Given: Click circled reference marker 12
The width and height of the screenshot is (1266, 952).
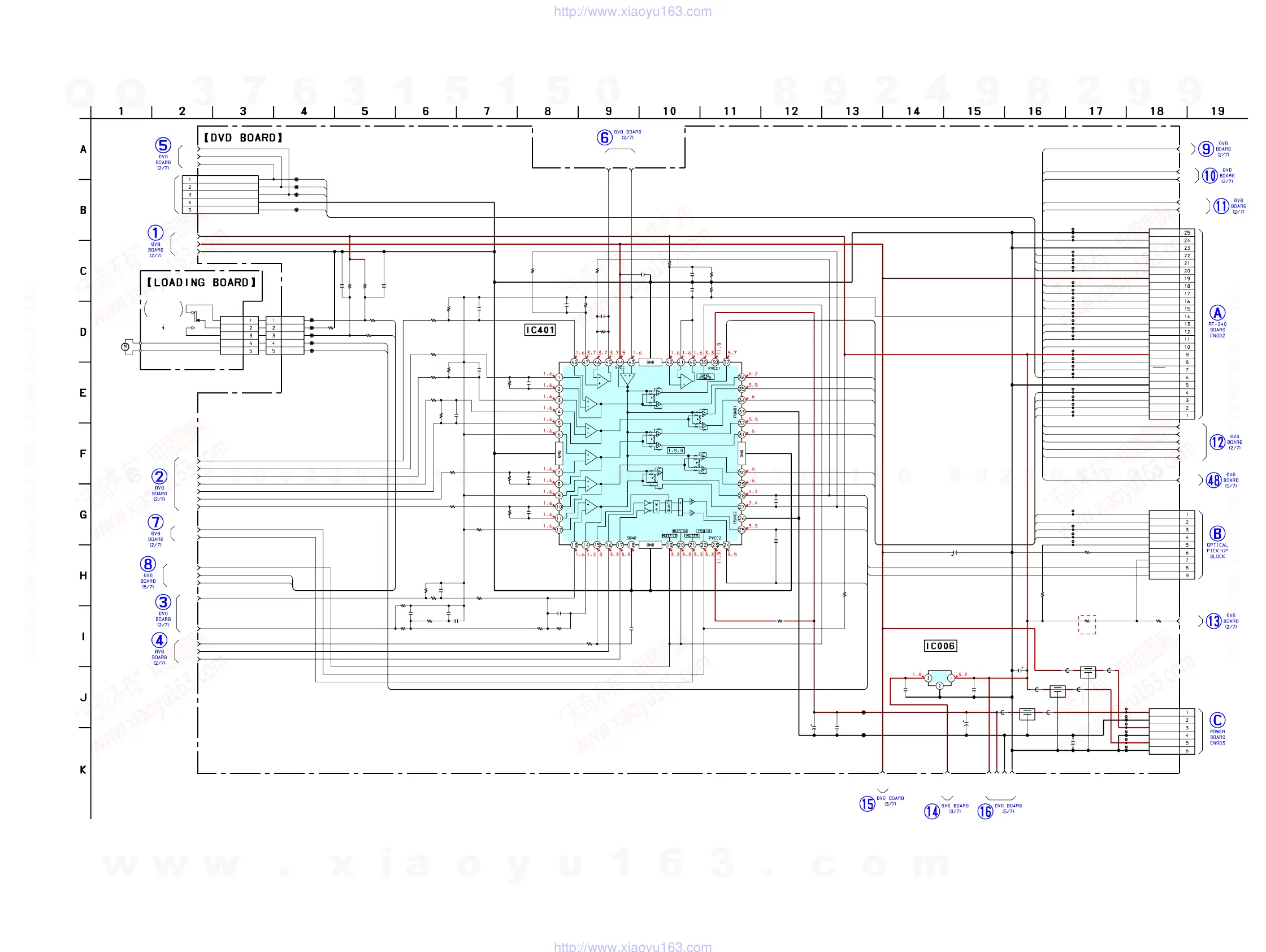Looking at the screenshot, I should [x=1217, y=442].
